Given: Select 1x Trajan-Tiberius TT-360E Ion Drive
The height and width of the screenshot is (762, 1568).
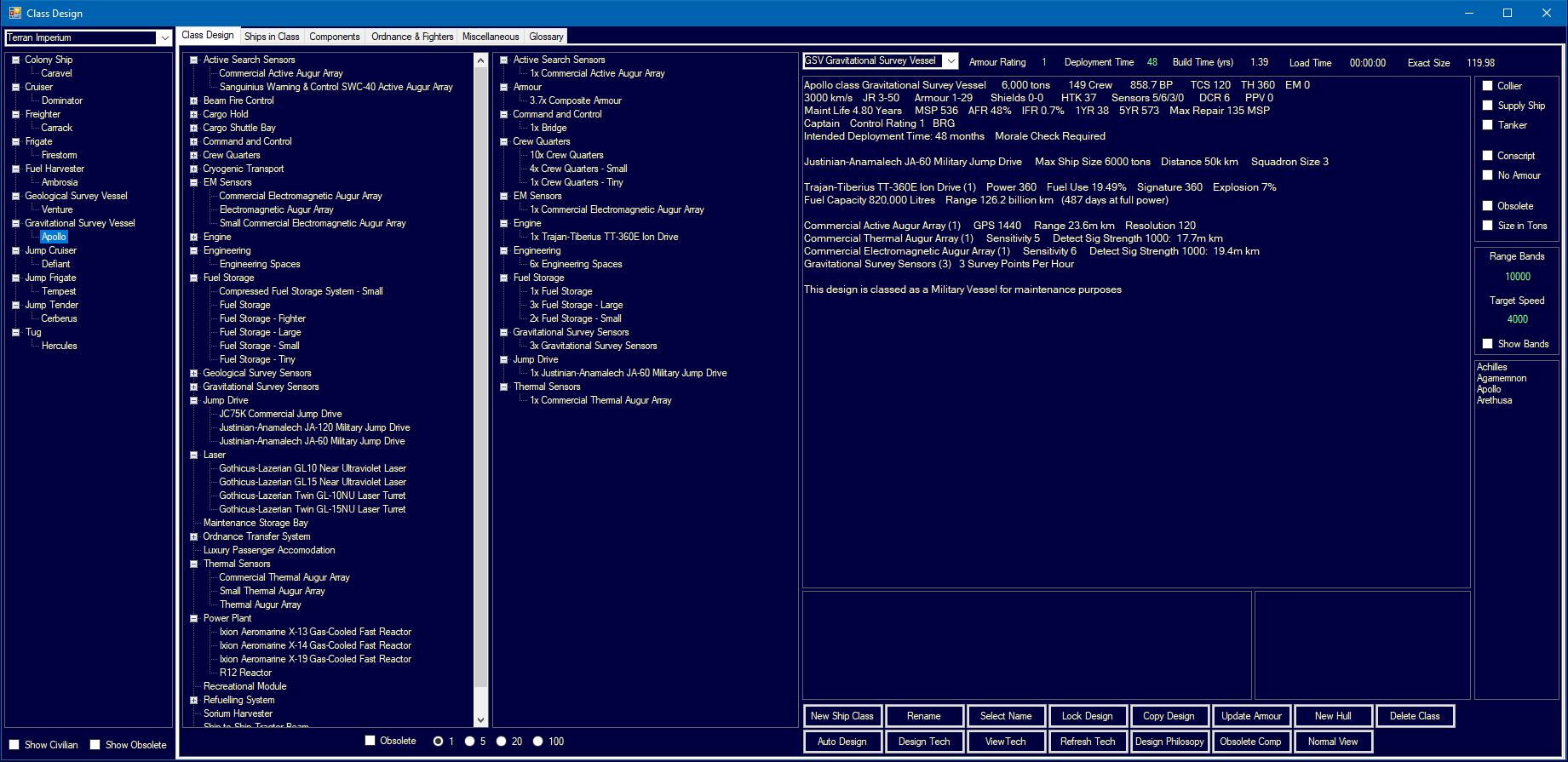Looking at the screenshot, I should tap(604, 237).
